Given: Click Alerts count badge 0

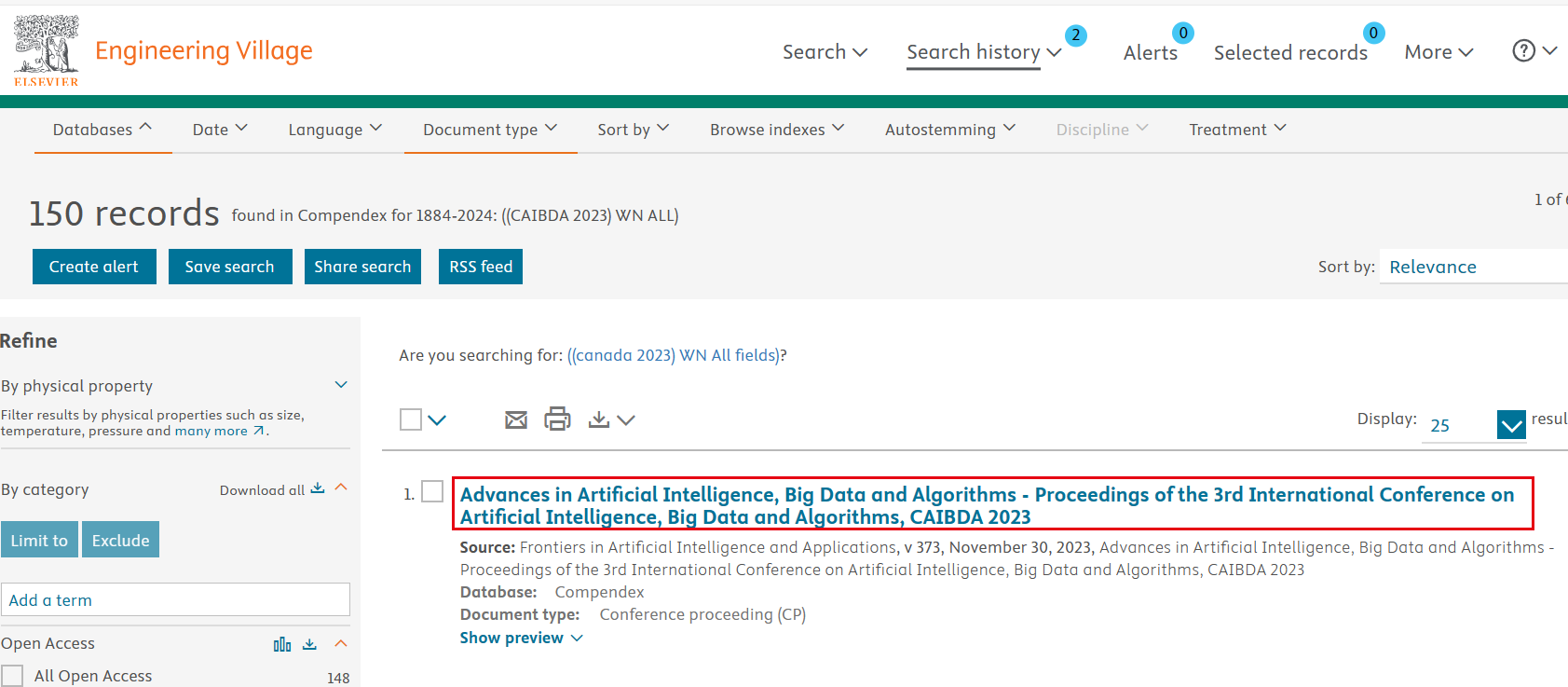Looking at the screenshot, I should 1183,33.
